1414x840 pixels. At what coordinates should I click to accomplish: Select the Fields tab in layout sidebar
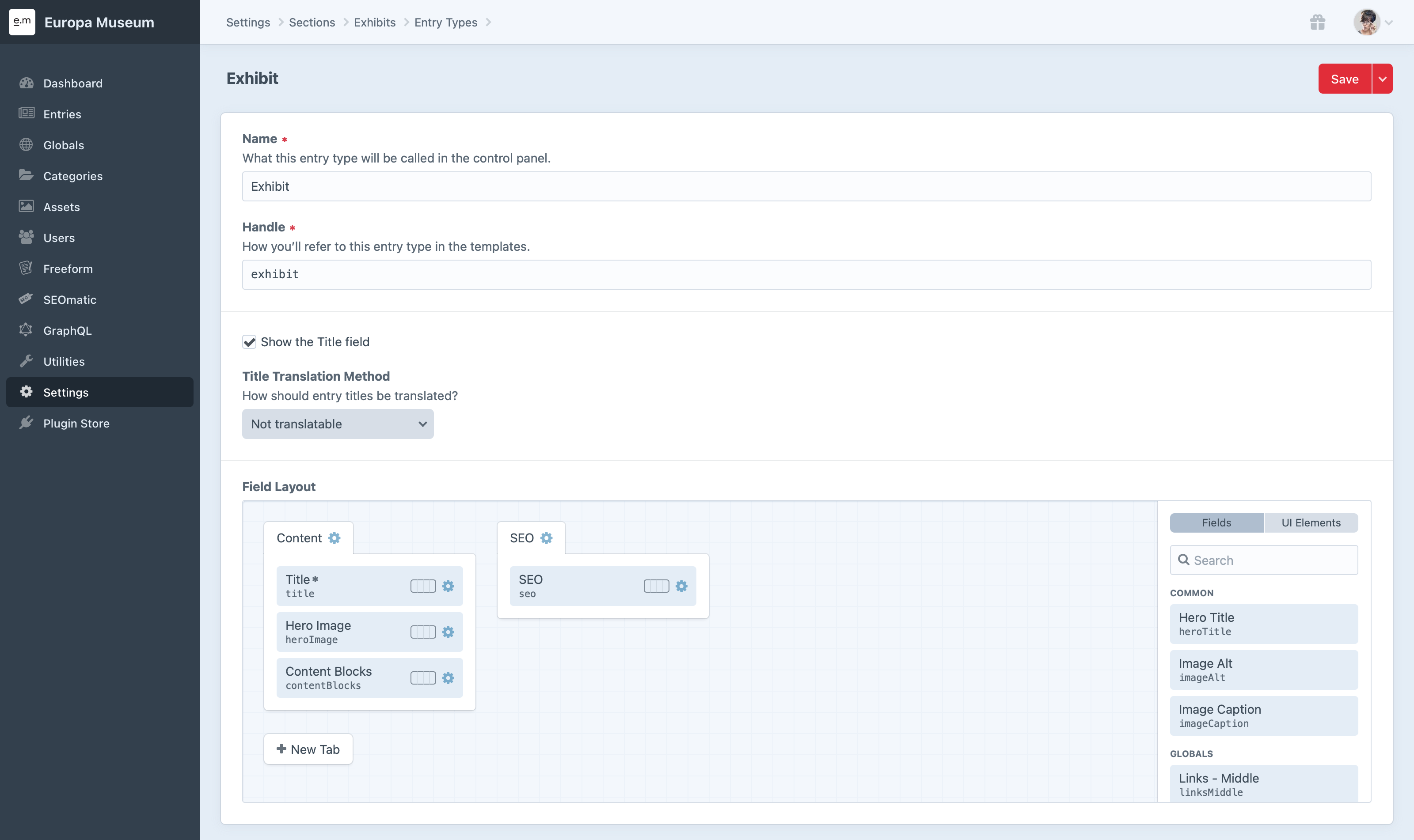pos(1216,522)
